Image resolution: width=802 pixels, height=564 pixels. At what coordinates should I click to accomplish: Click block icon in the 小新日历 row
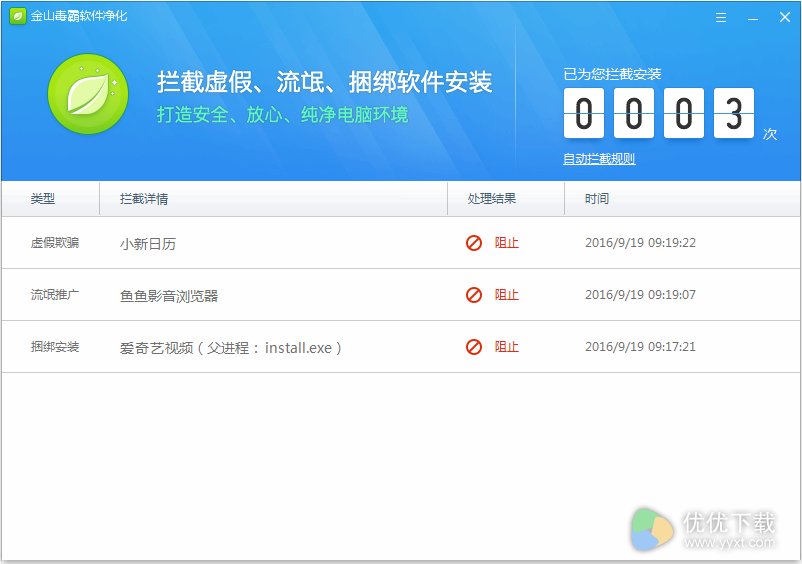pos(474,243)
